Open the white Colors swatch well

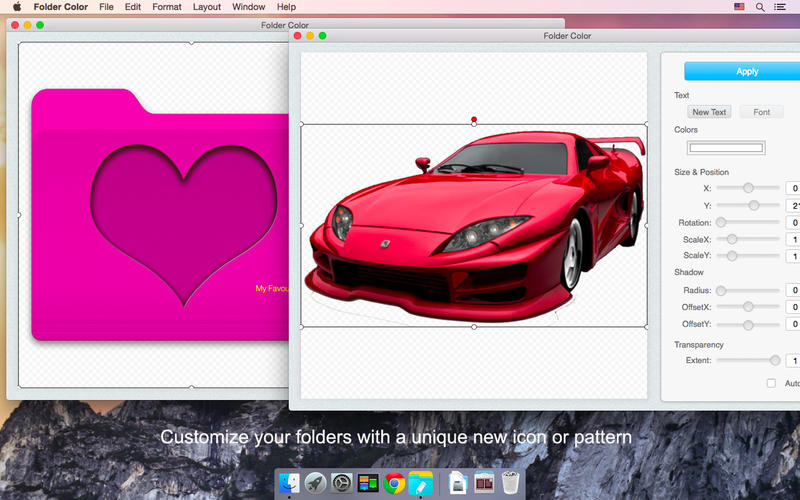click(x=726, y=148)
